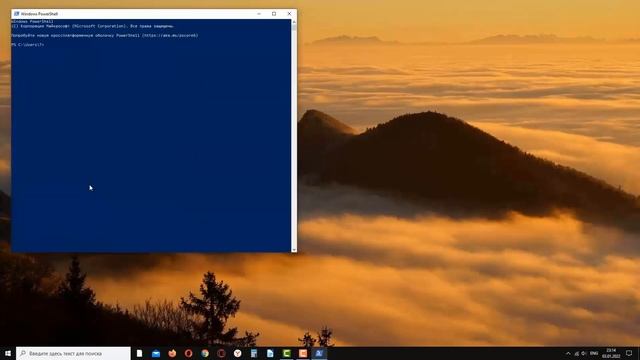Open network status in system tray
The height and width of the screenshot is (360, 640).
pyautogui.click(x=577, y=353)
